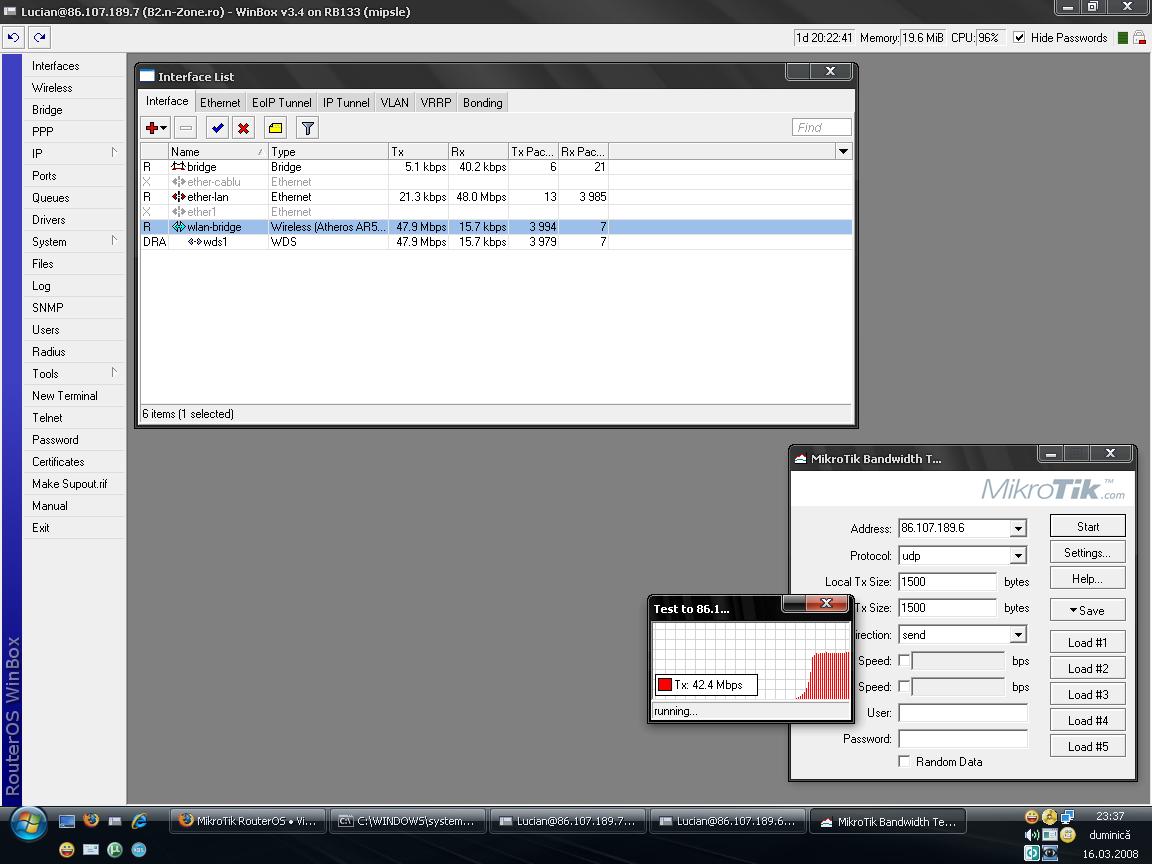Click the blue checkmark Enable icon
This screenshot has height=864, width=1152.
[217, 128]
